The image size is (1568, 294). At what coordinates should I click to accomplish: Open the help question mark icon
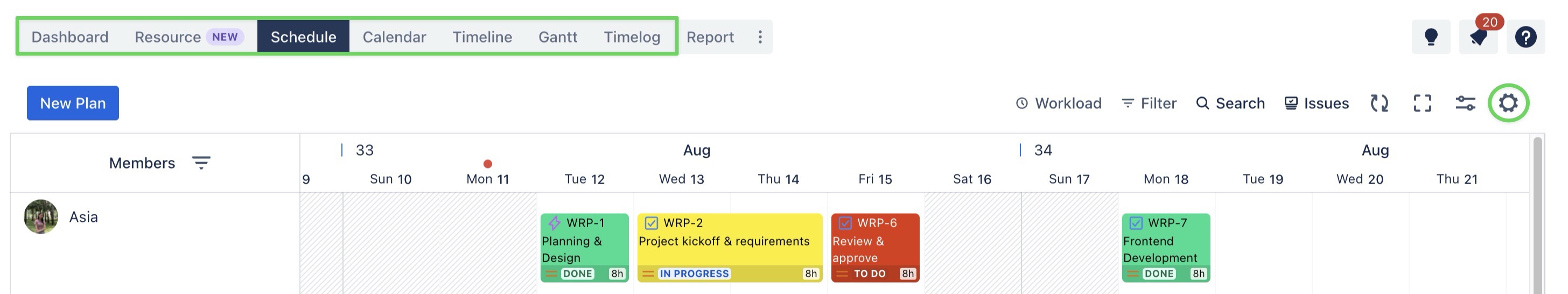1525,37
